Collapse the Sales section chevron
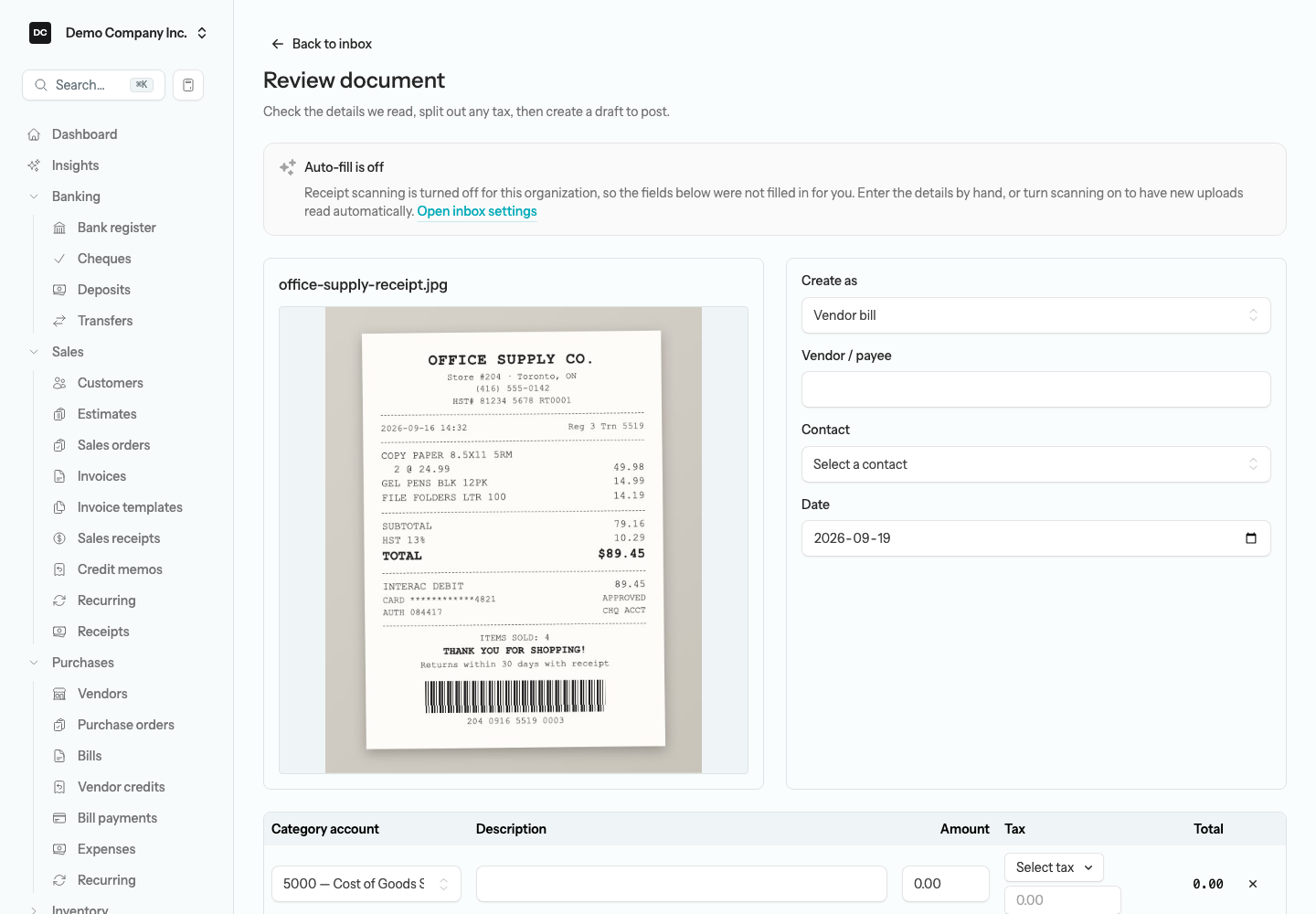This screenshot has height=914, width=1316. [x=34, y=352]
